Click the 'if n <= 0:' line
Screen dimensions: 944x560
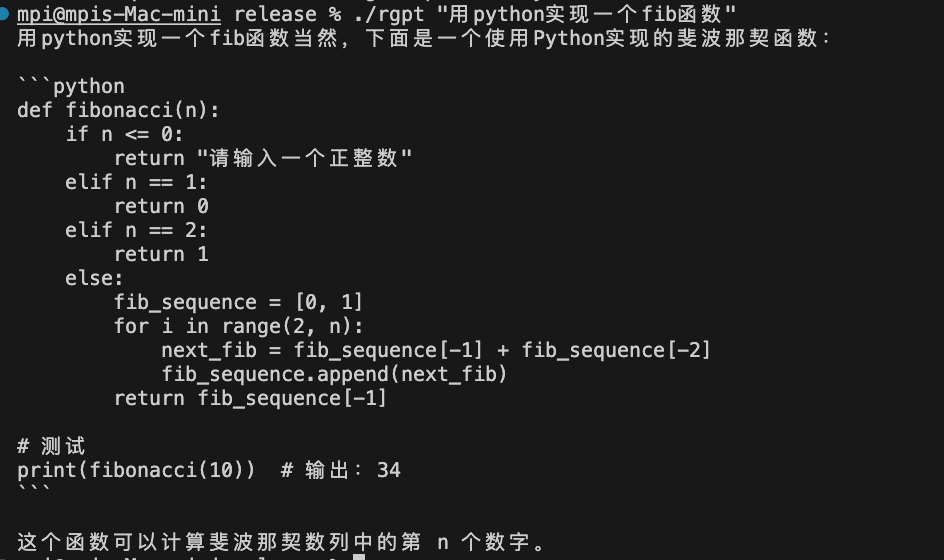click(124, 134)
